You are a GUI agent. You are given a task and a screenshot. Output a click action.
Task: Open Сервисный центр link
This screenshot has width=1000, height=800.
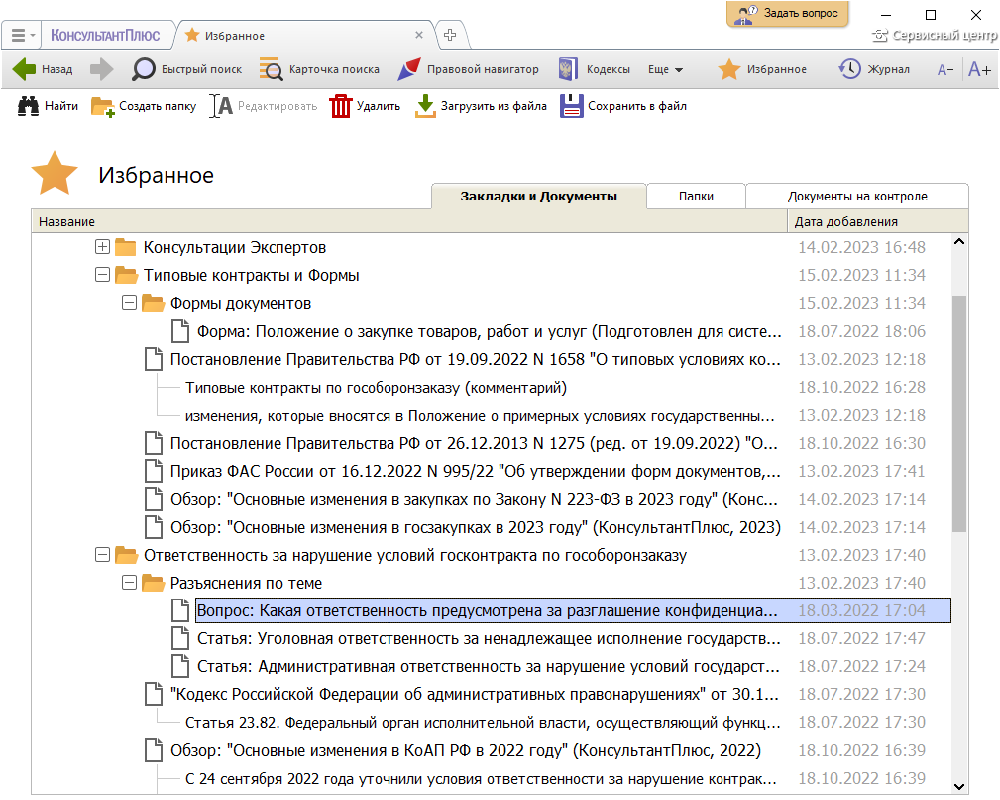pos(934,35)
